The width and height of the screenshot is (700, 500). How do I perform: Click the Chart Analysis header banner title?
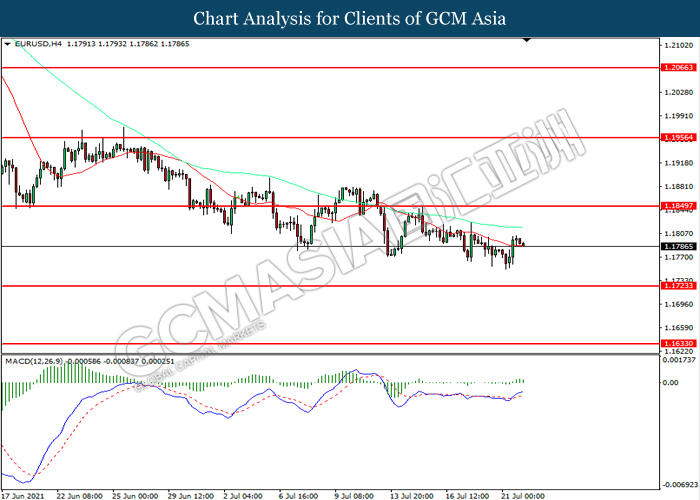[x=350, y=19]
